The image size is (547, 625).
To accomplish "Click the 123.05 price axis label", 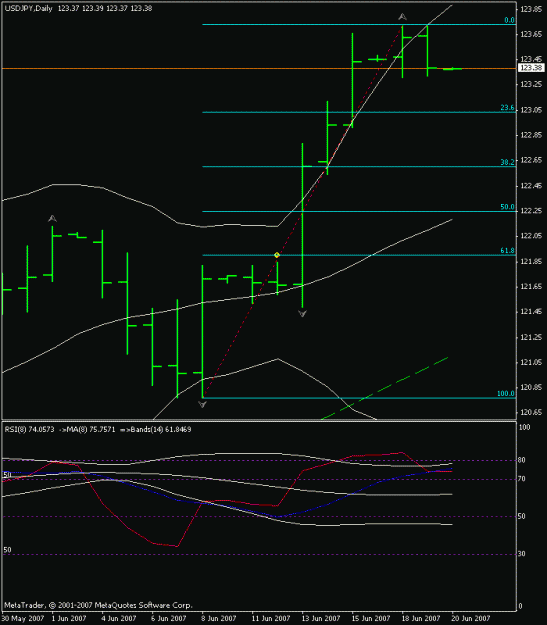I will pyautogui.click(x=531, y=110).
